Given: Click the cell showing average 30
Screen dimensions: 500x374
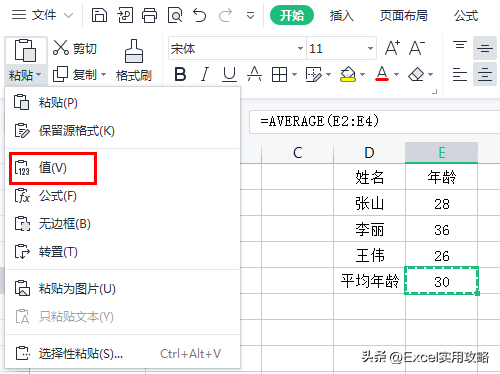Looking at the screenshot, I should tap(442, 281).
